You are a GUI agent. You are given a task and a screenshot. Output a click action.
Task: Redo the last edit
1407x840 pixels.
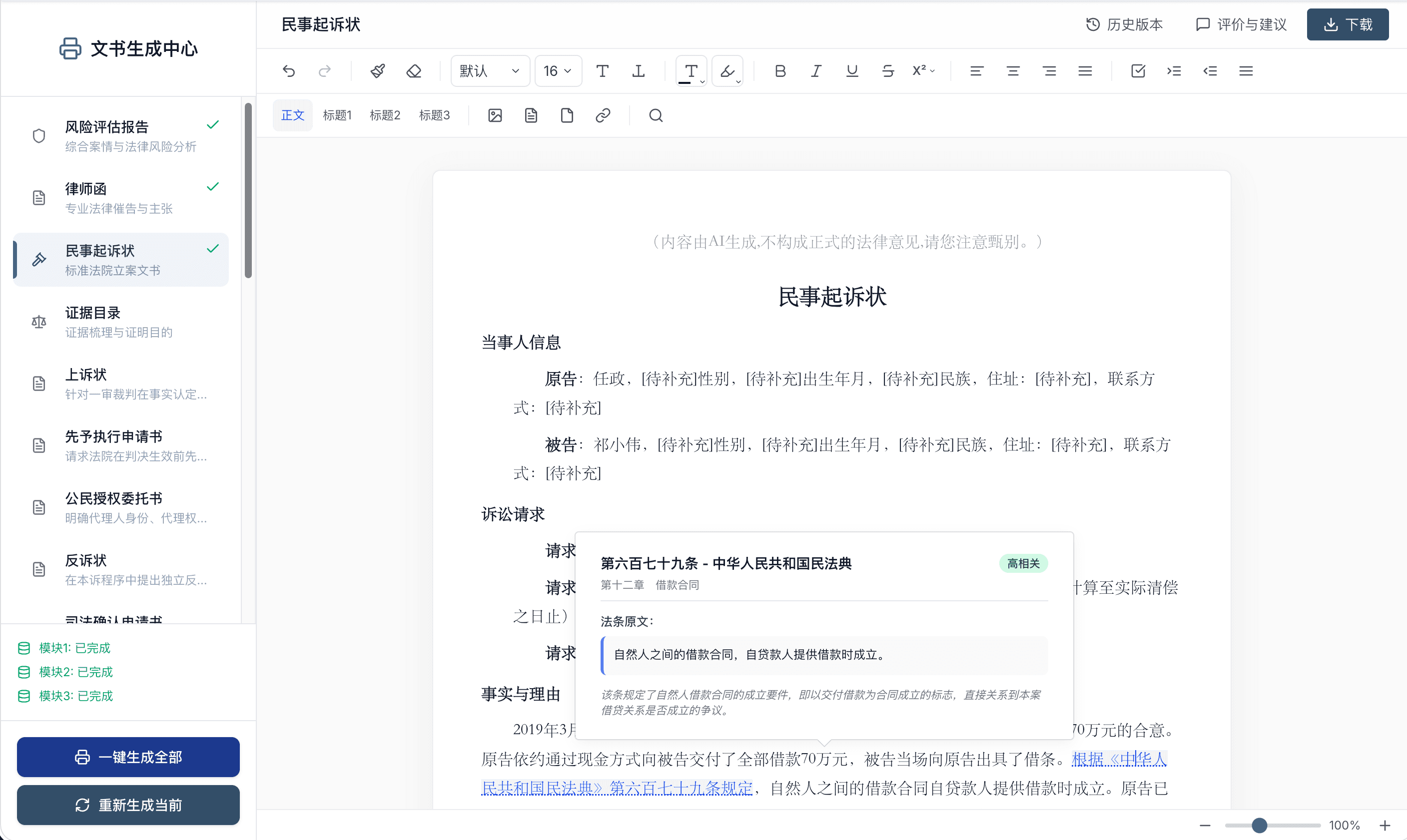[324, 71]
